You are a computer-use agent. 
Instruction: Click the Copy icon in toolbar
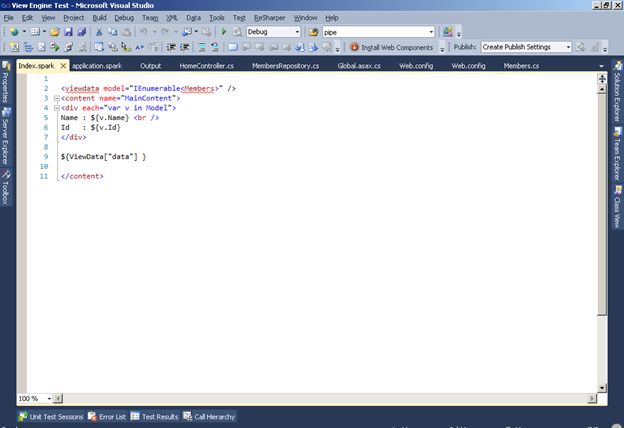point(113,32)
